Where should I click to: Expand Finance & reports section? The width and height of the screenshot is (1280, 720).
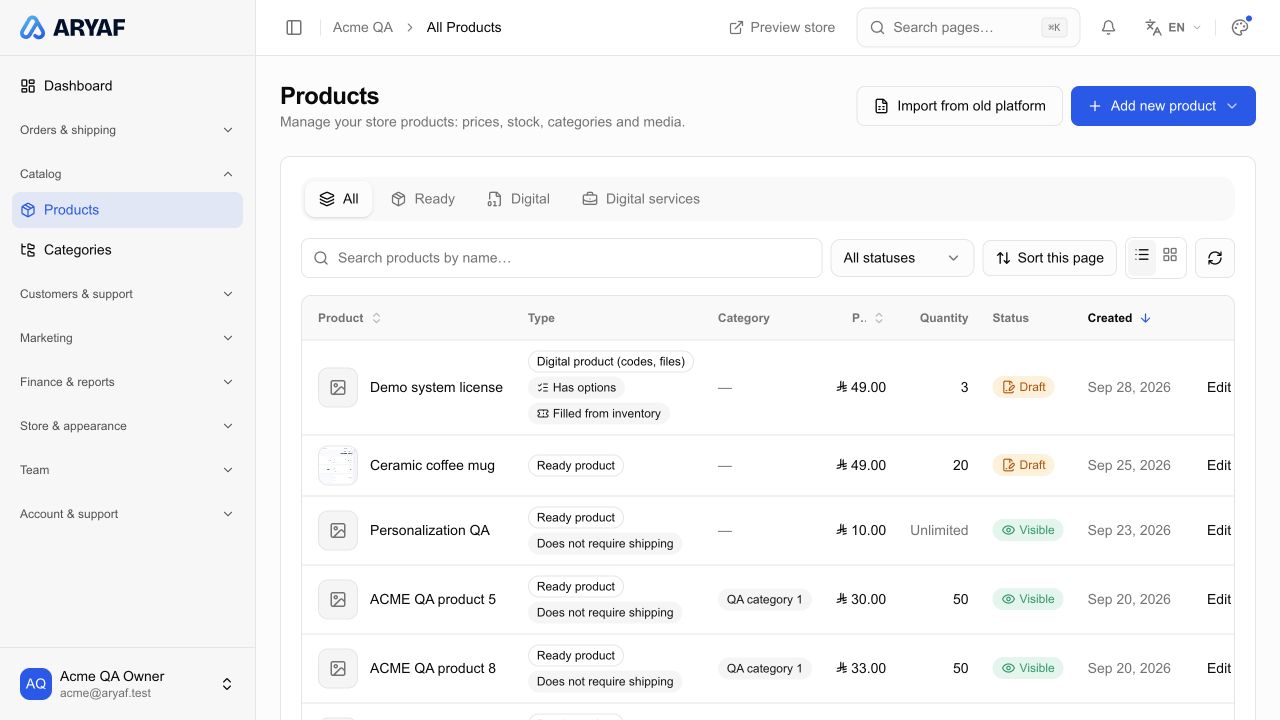click(127, 382)
